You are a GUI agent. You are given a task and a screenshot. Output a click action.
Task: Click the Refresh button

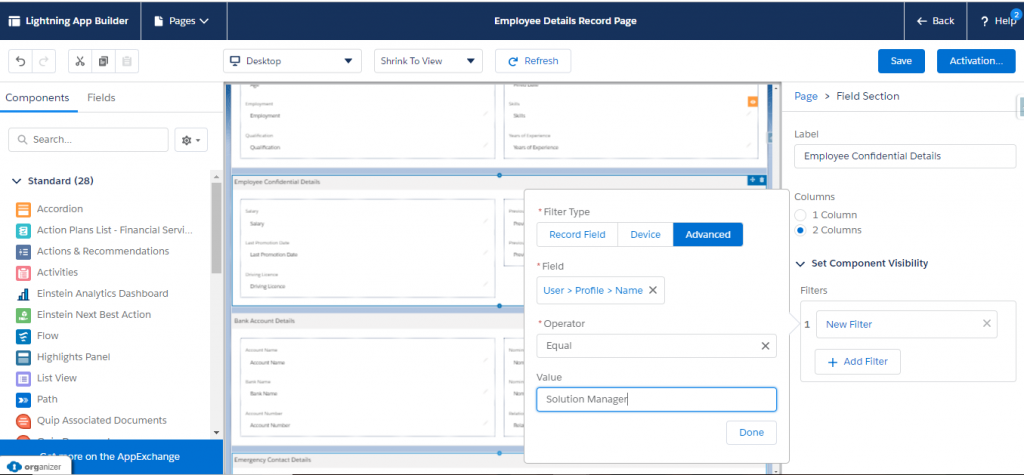533,61
